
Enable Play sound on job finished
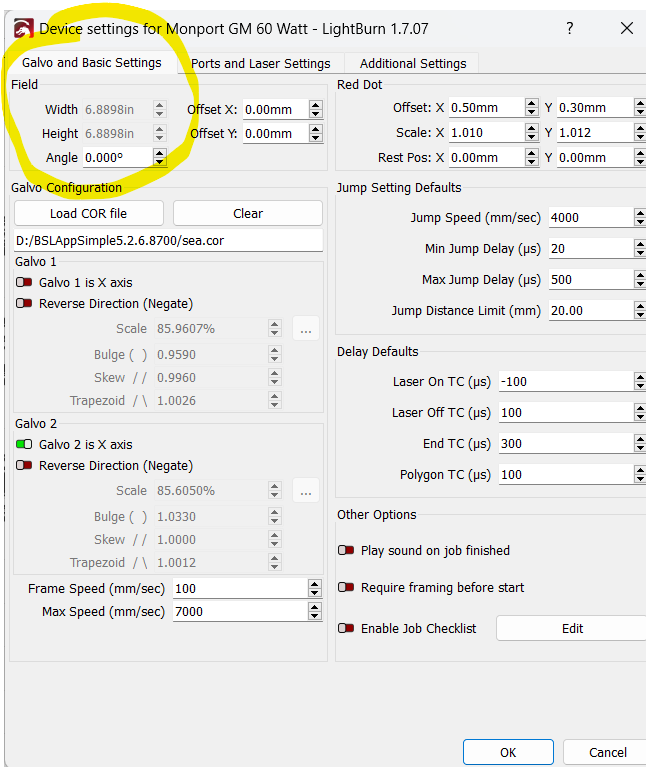[346, 550]
